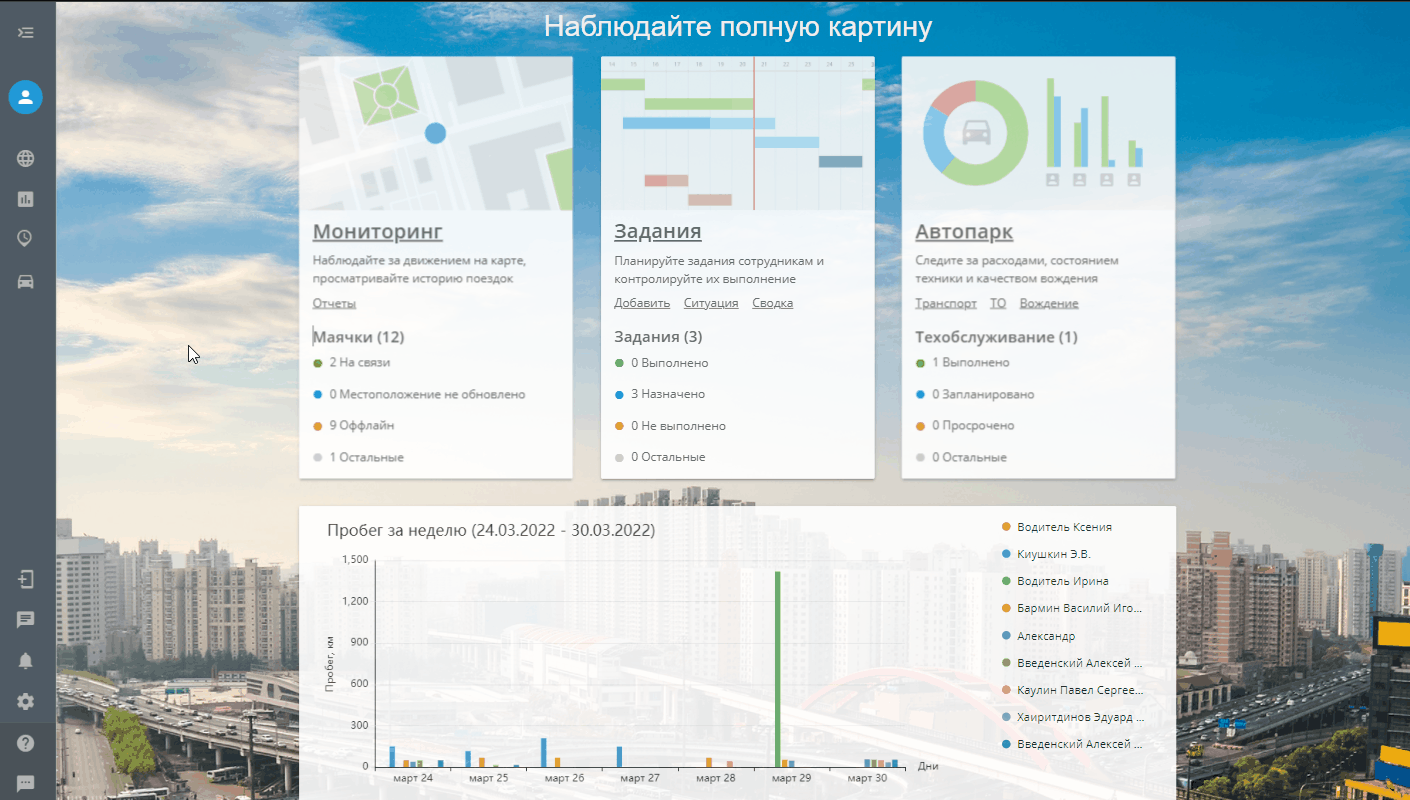Click the Транспорт link
The width and height of the screenshot is (1410, 800).
[x=946, y=303]
